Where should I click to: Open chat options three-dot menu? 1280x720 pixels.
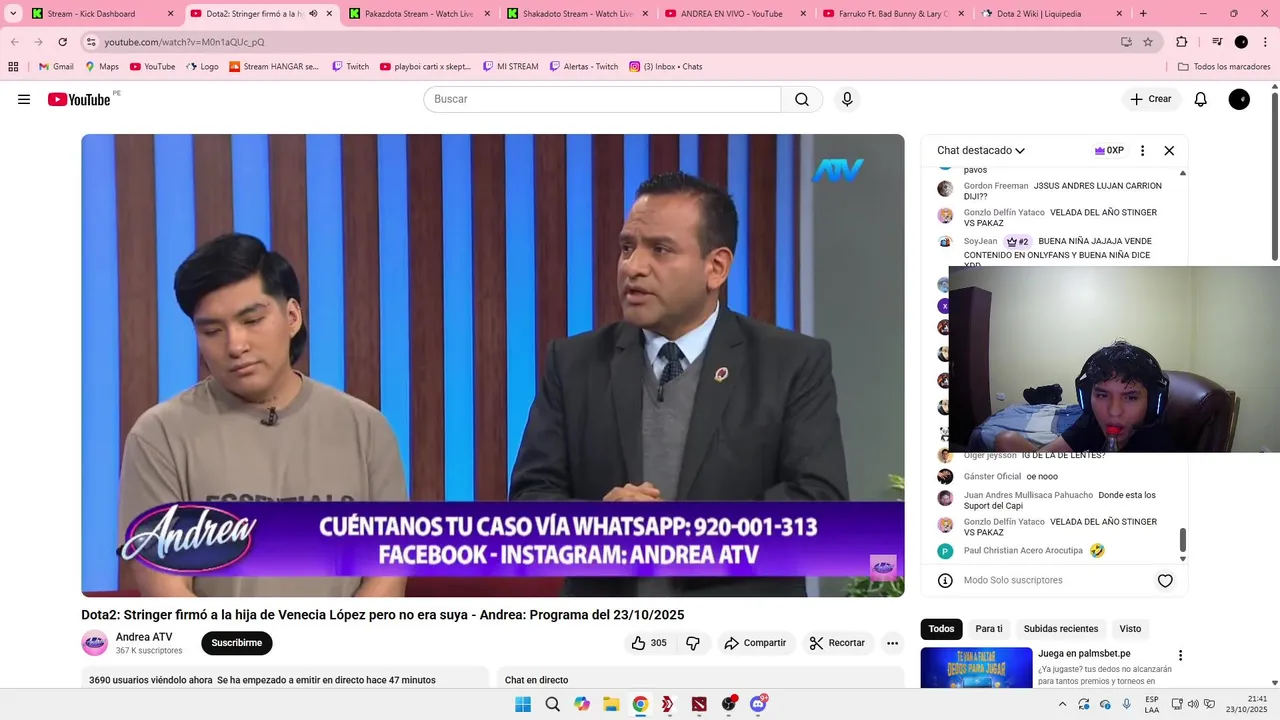click(1142, 151)
